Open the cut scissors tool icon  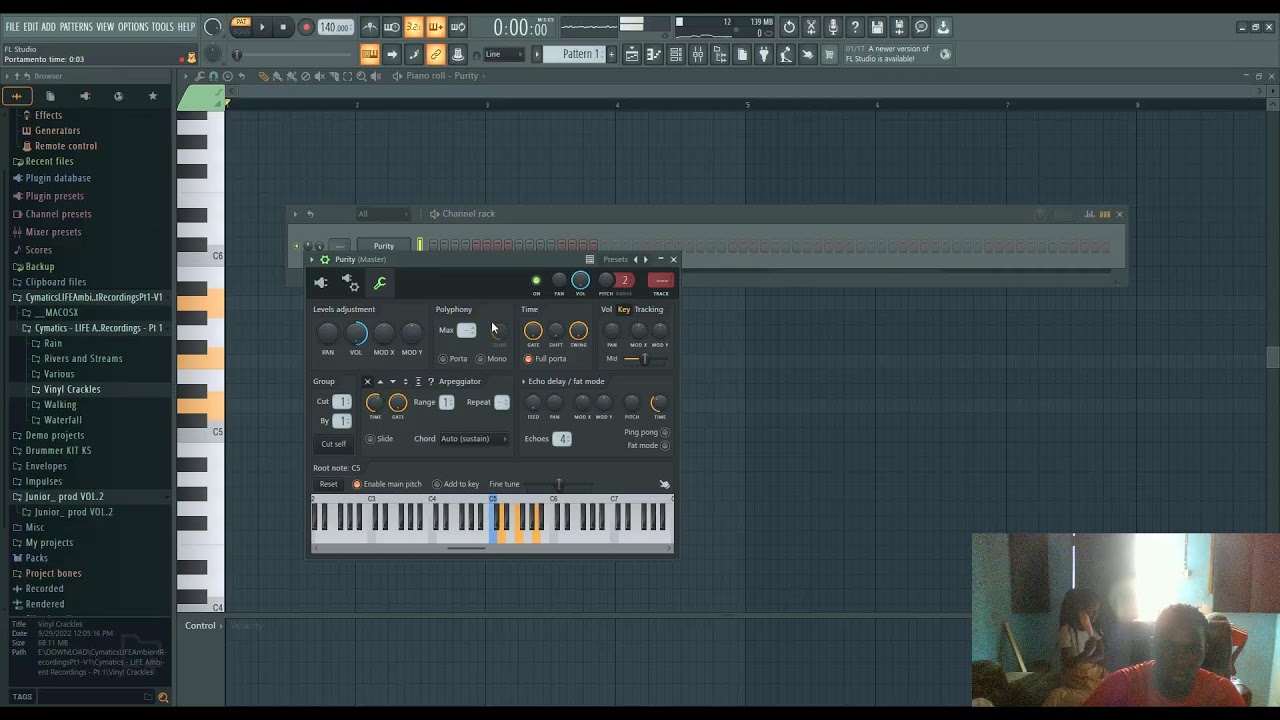tap(811, 27)
